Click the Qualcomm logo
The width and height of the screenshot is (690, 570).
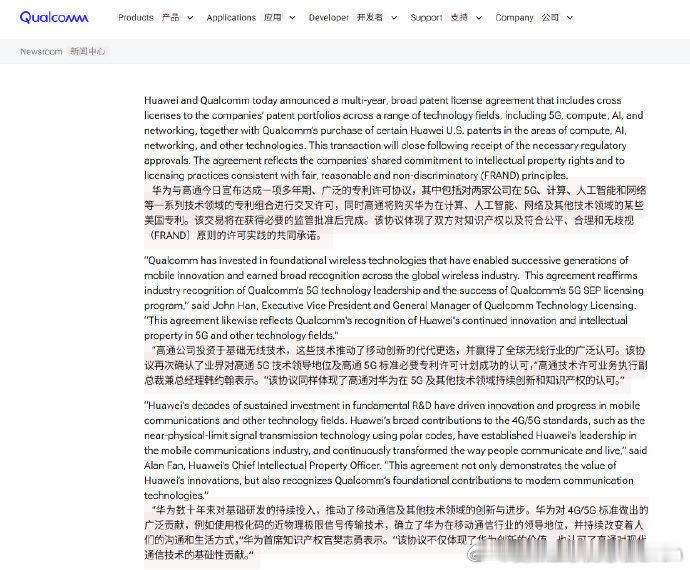tap(54, 18)
